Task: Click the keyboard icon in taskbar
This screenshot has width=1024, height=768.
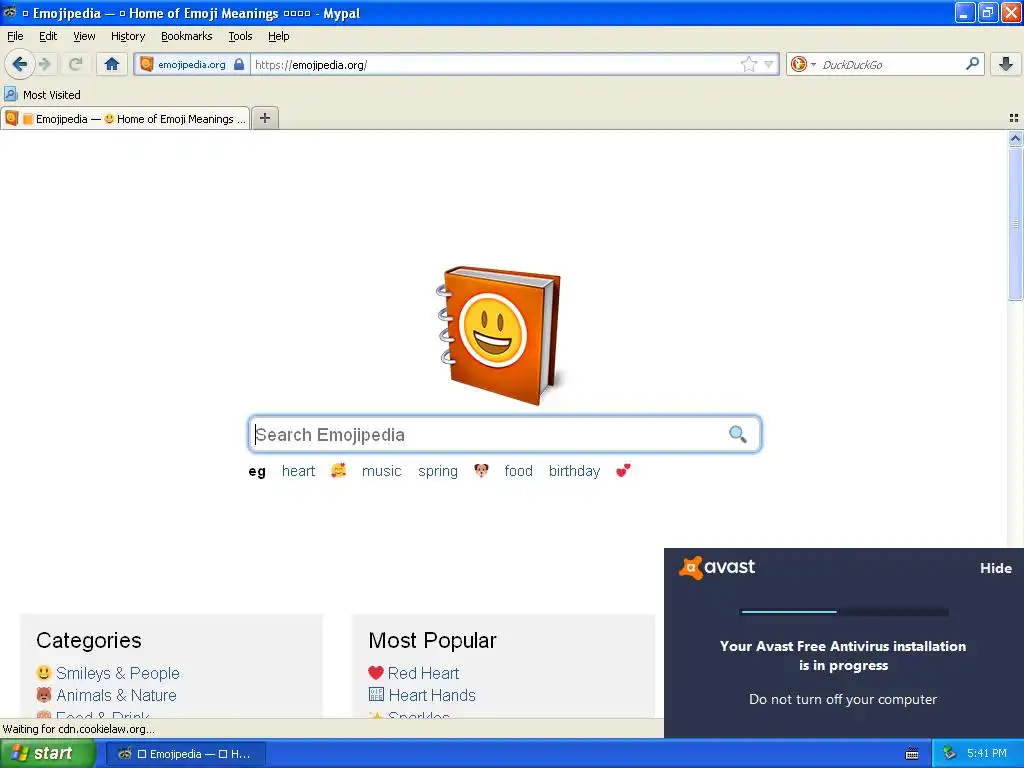Action: (912, 754)
